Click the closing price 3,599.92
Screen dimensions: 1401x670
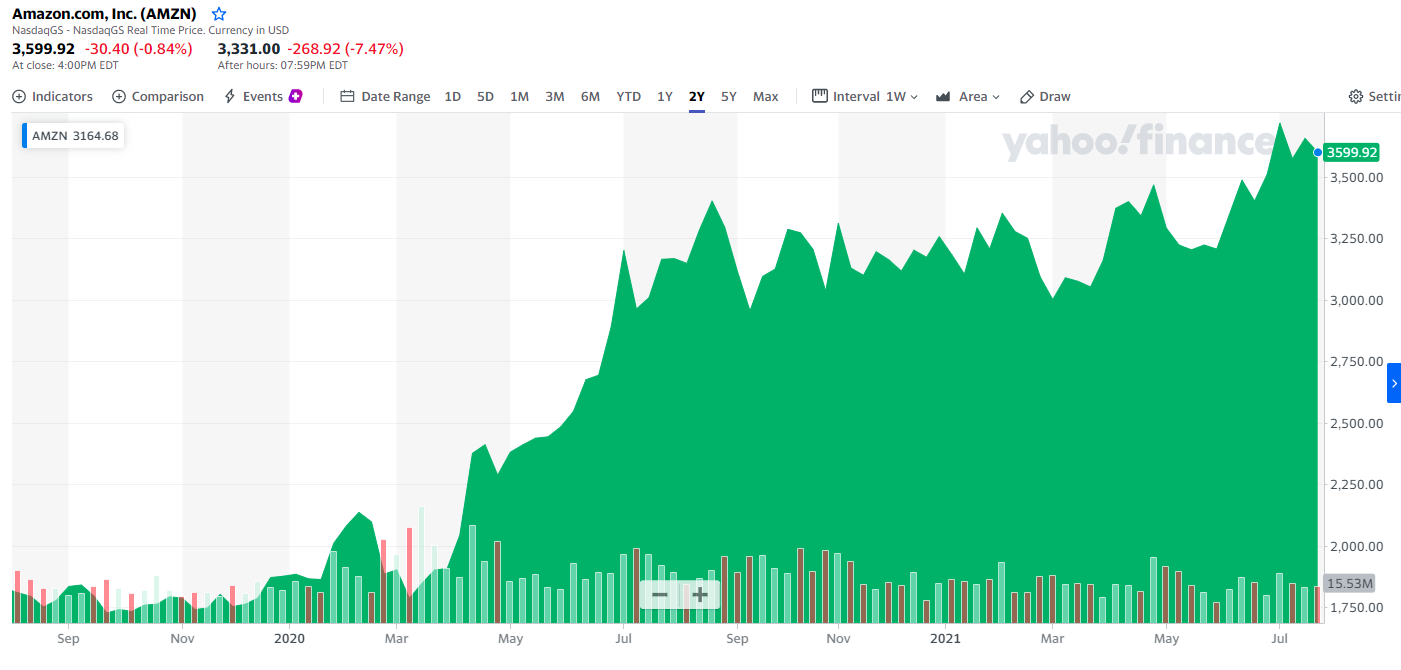coord(43,48)
